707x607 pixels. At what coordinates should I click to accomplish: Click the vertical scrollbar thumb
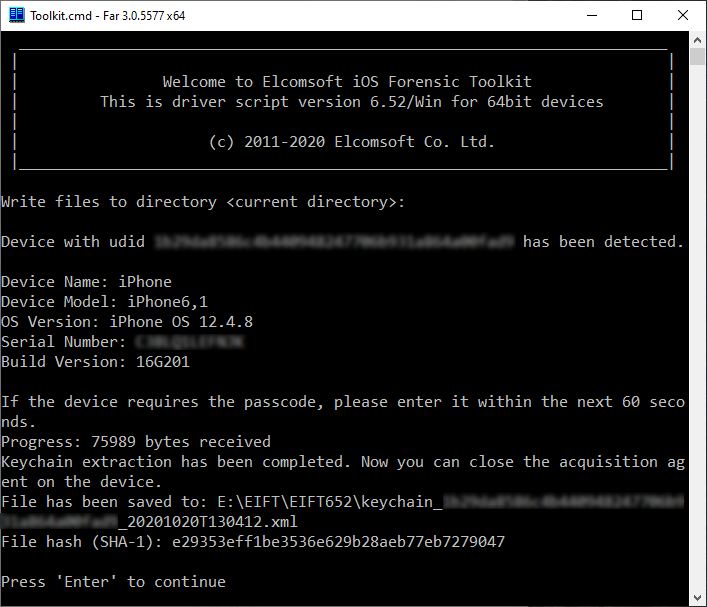point(697,57)
